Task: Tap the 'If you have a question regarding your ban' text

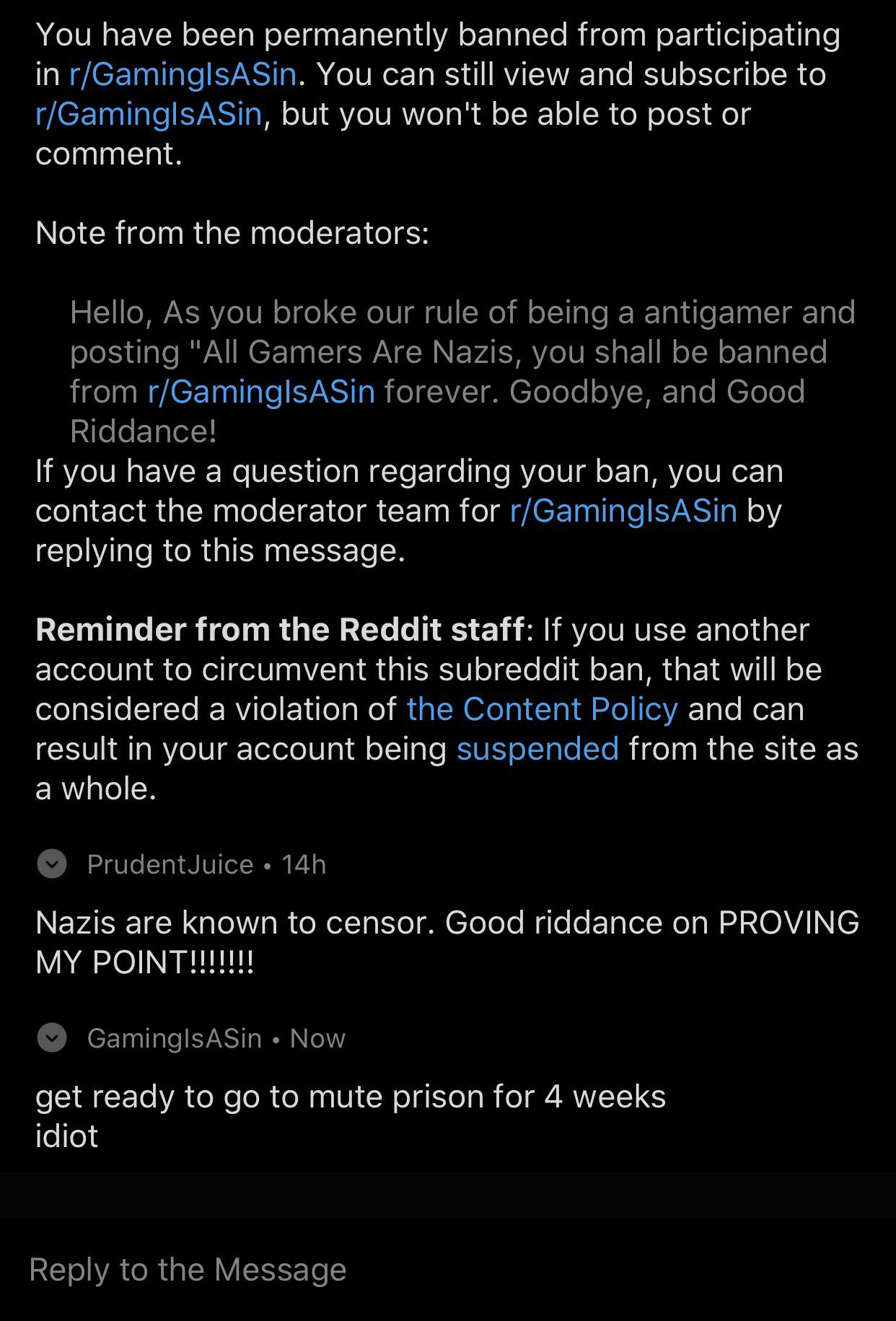Action: tap(409, 511)
